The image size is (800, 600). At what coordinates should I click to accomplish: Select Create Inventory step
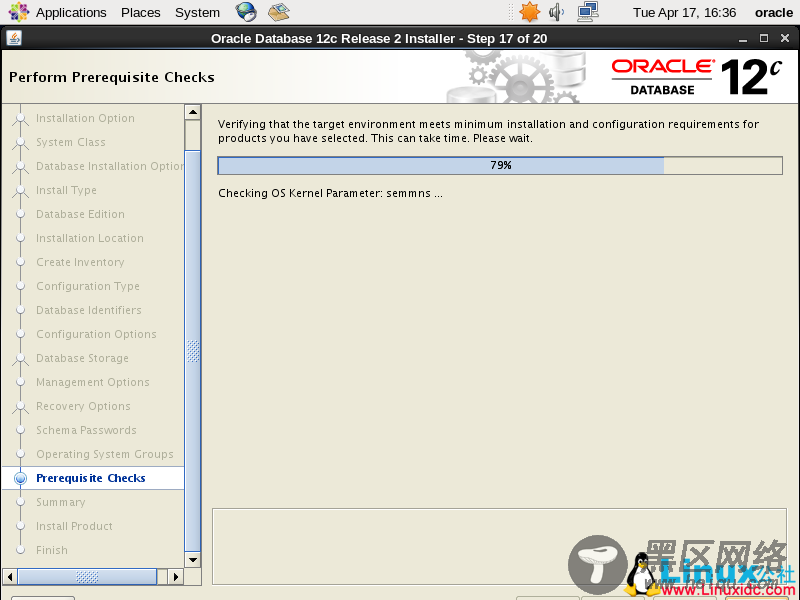coord(80,262)
